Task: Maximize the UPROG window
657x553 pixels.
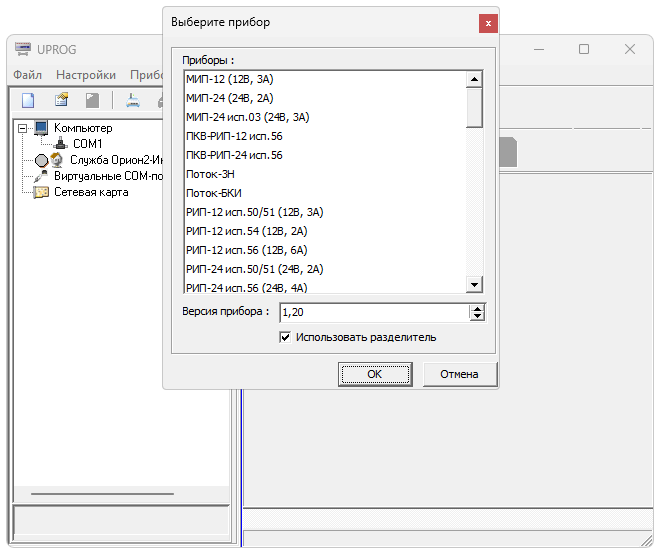Action: point(584,49)
